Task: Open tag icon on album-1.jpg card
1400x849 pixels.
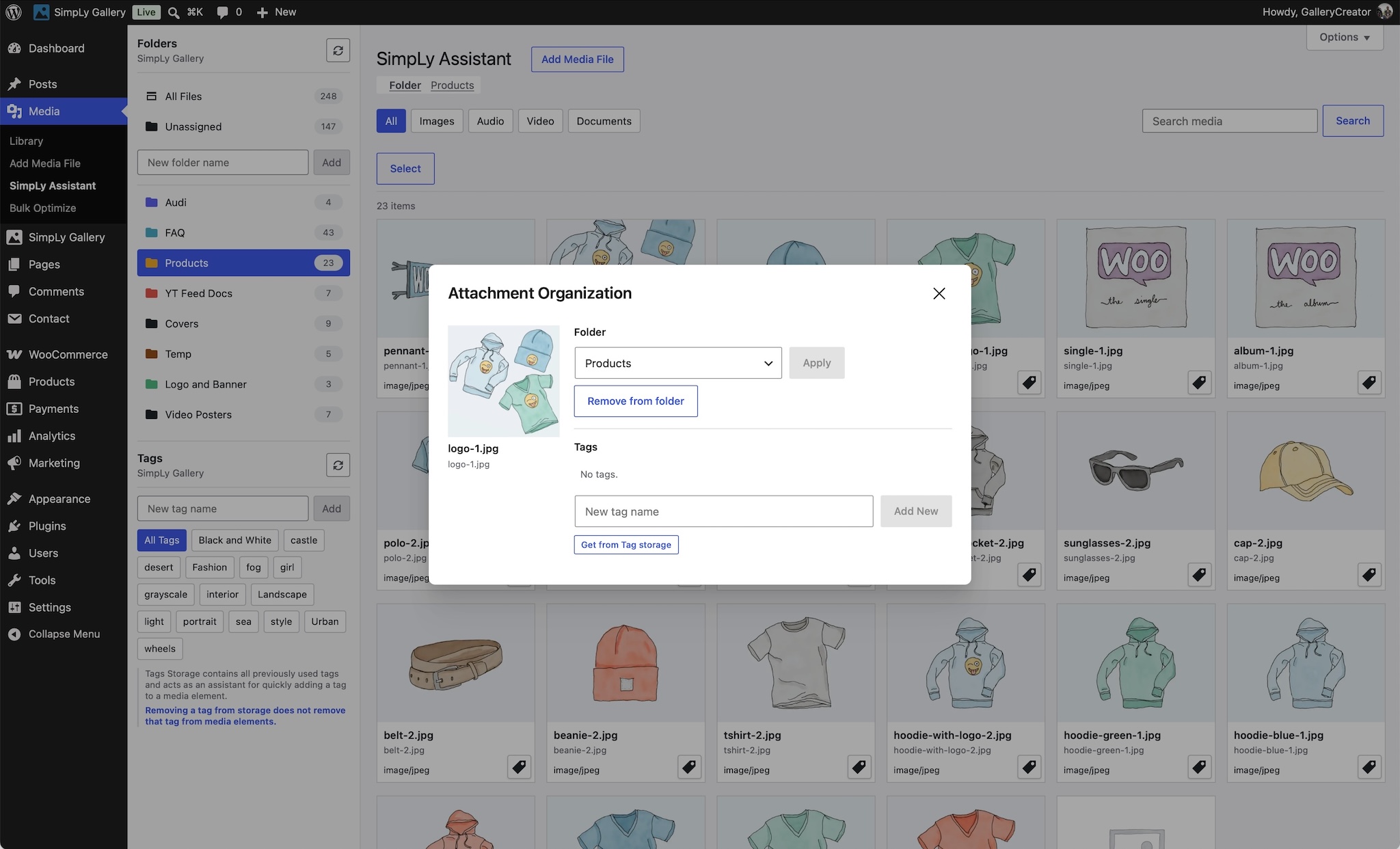Action: [x=1369, y=383]
